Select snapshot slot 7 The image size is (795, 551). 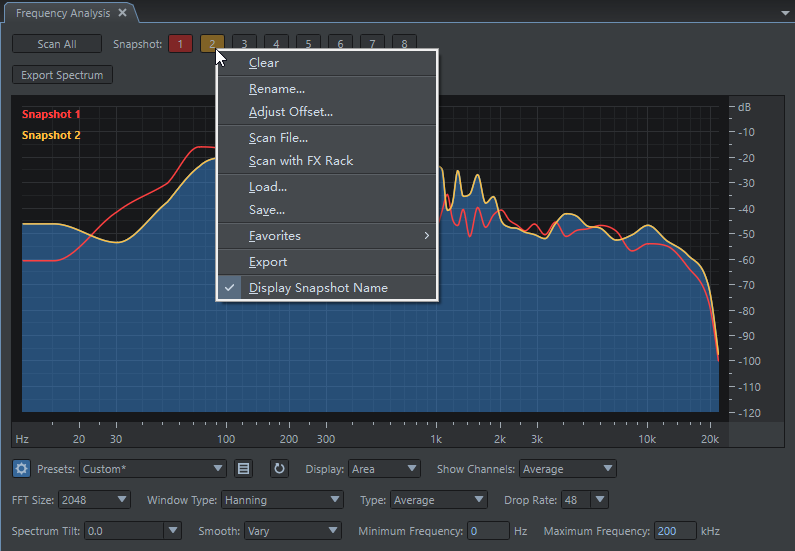(372, 42)
